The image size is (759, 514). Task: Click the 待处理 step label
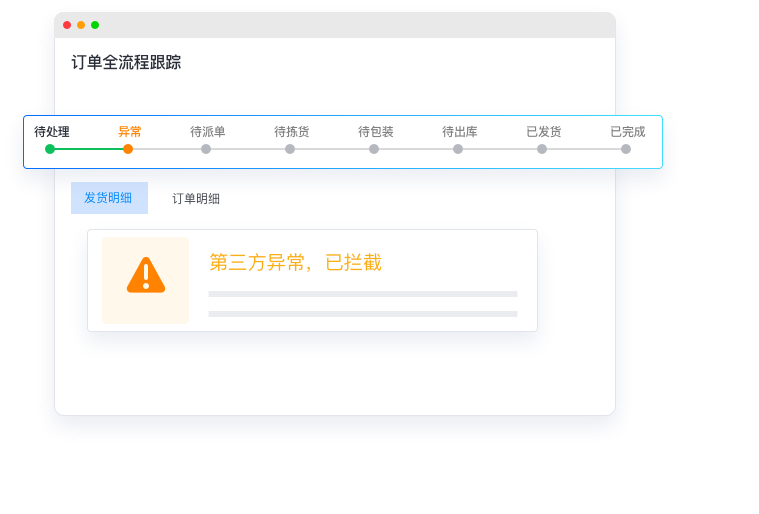tap(52, 132)
